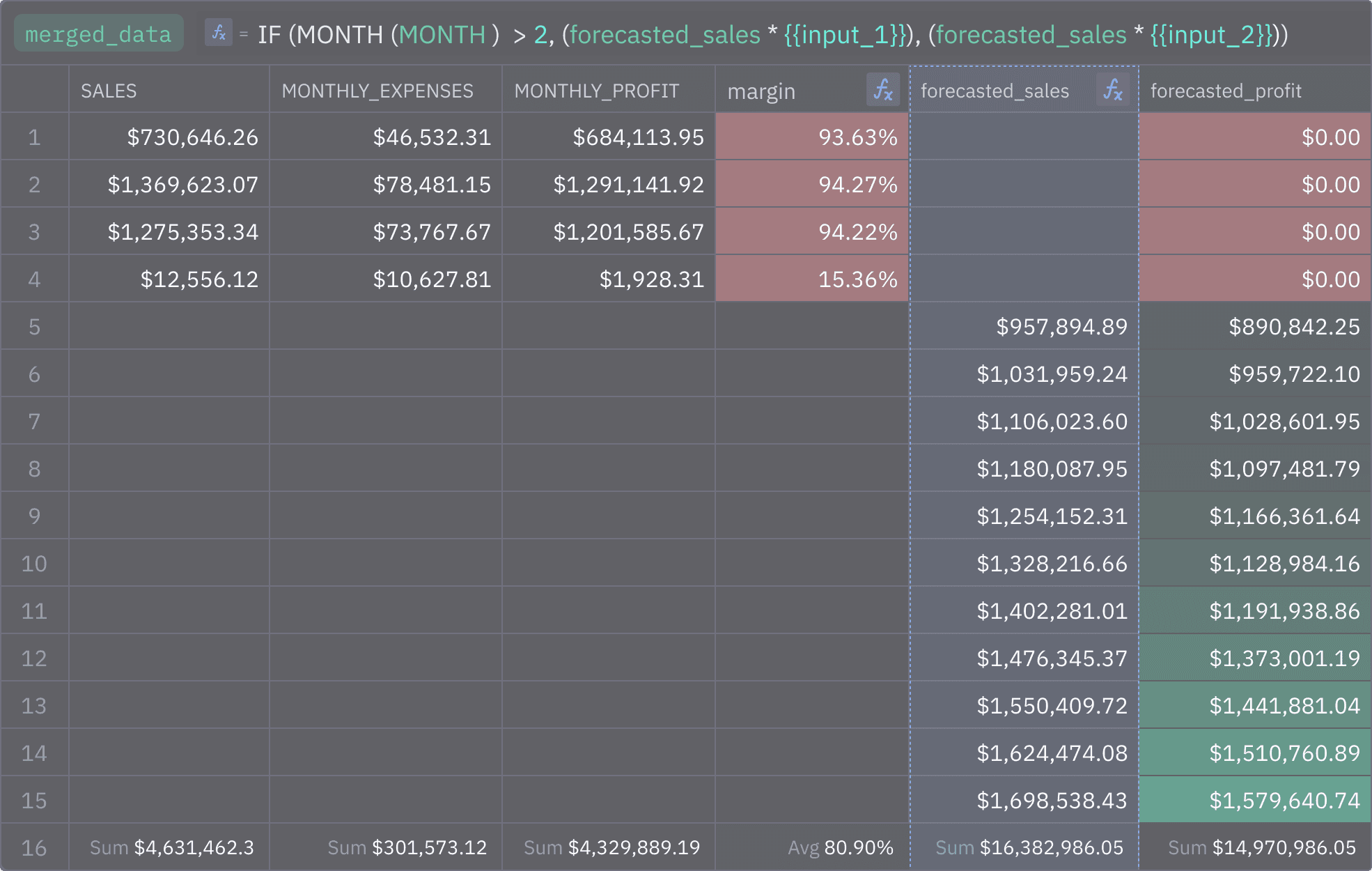Select row number 5
The width and height of the screenshot is (1372, 871).
point(34,327)
